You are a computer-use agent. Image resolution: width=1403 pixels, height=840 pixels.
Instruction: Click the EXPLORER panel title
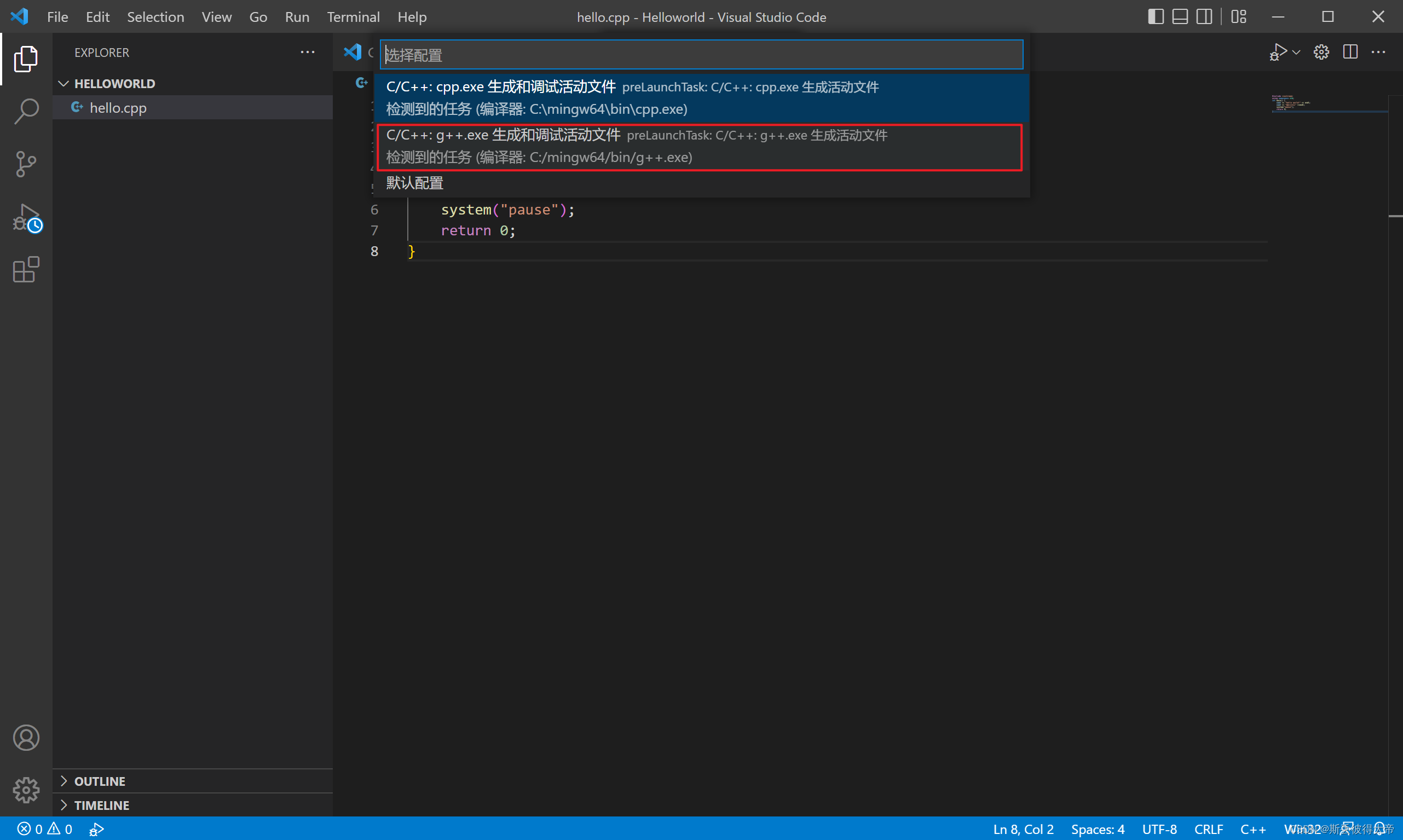click(102, 52)
